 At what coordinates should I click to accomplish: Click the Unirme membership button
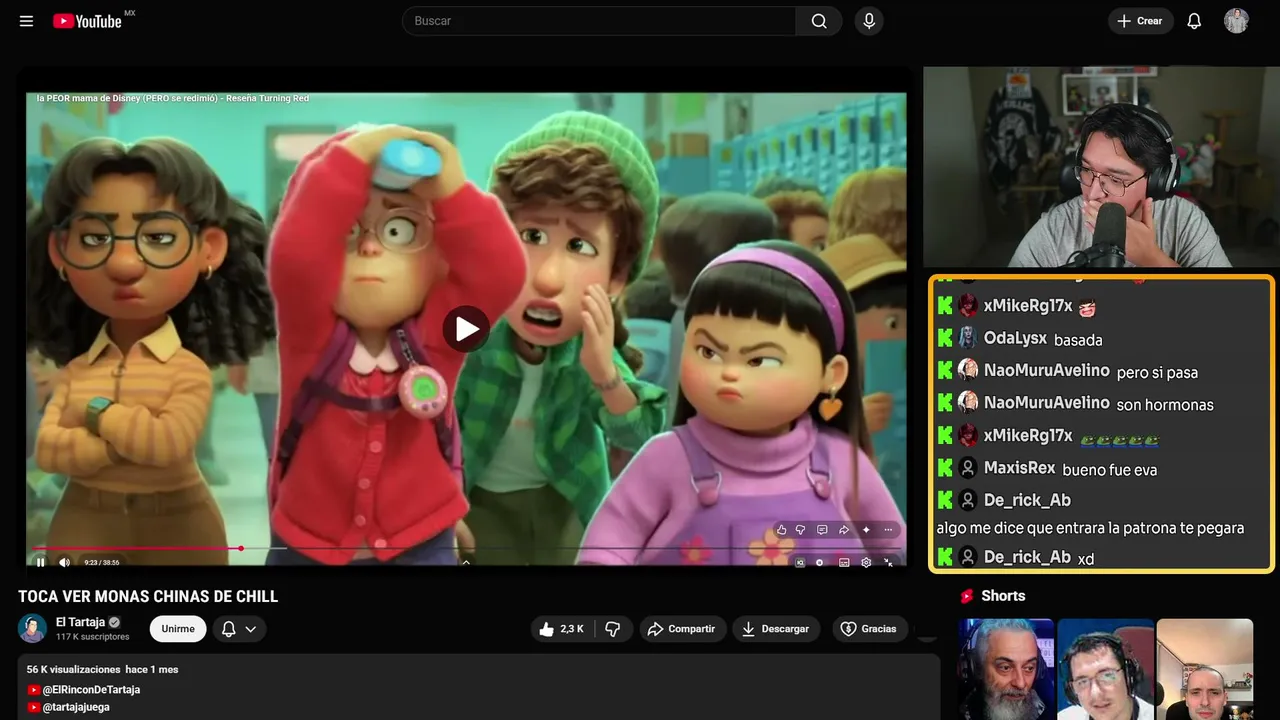tap(178, 629)
